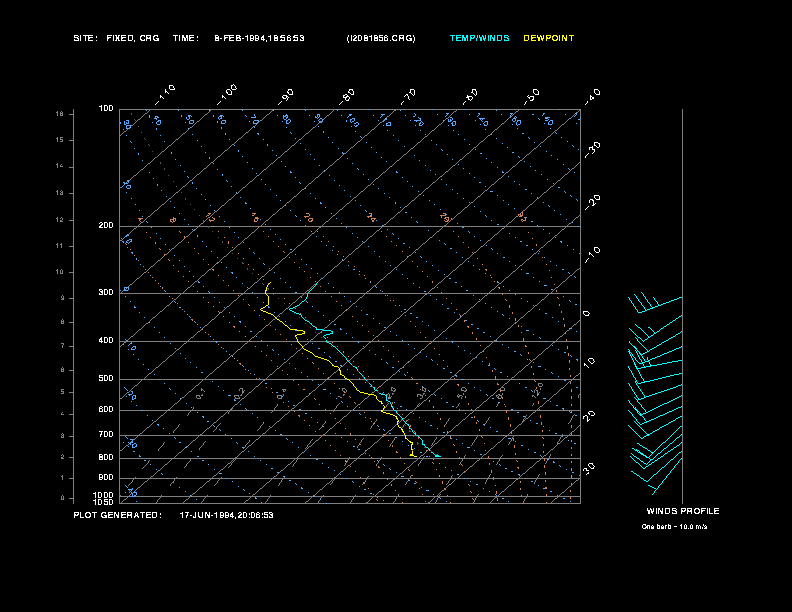This screenshot has width=792, height=612.
Task: Click the 300 pressure level label
Action: click(x=106, y=292)
